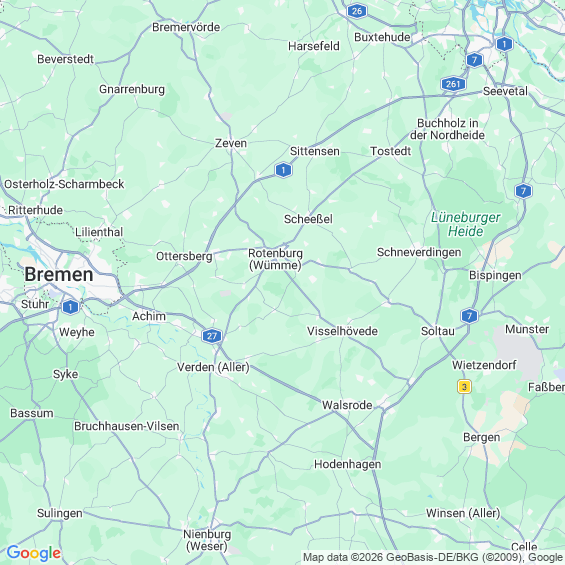Select the Rotenburg (Wümme) label
The width and height of the screenshot is (565, 565).
tap(276, 259)
